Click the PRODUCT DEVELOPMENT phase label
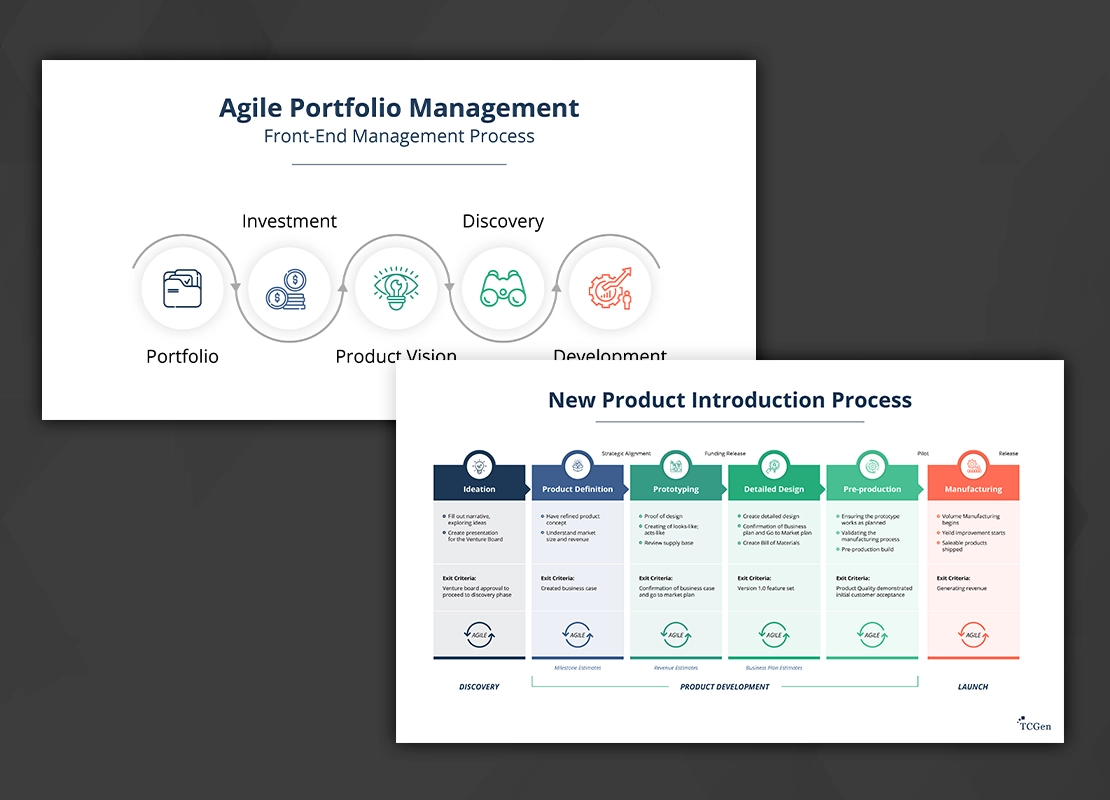This screenshot has width=1110, height=800. pos(725,687)
